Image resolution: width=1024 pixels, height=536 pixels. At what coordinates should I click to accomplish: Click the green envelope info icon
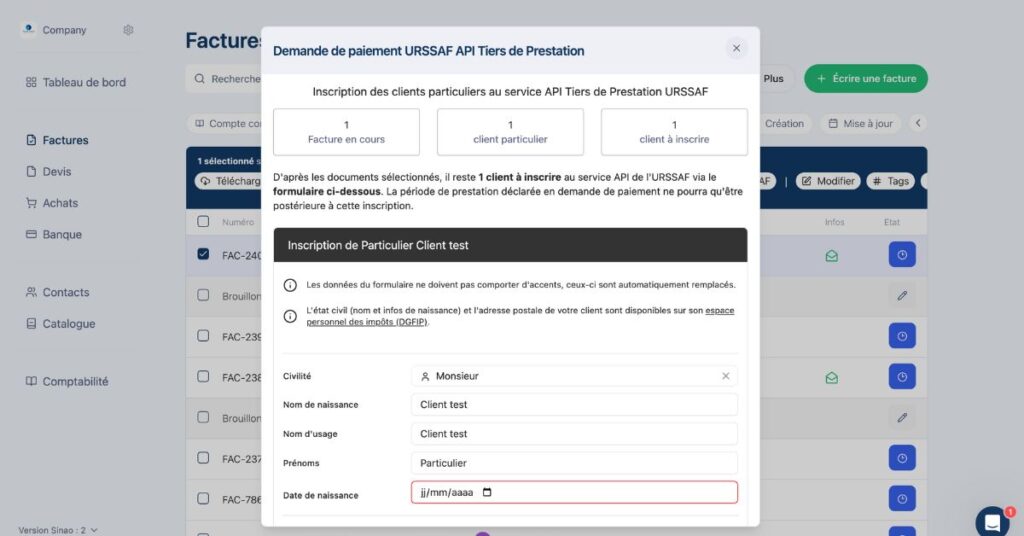[831, 256]
